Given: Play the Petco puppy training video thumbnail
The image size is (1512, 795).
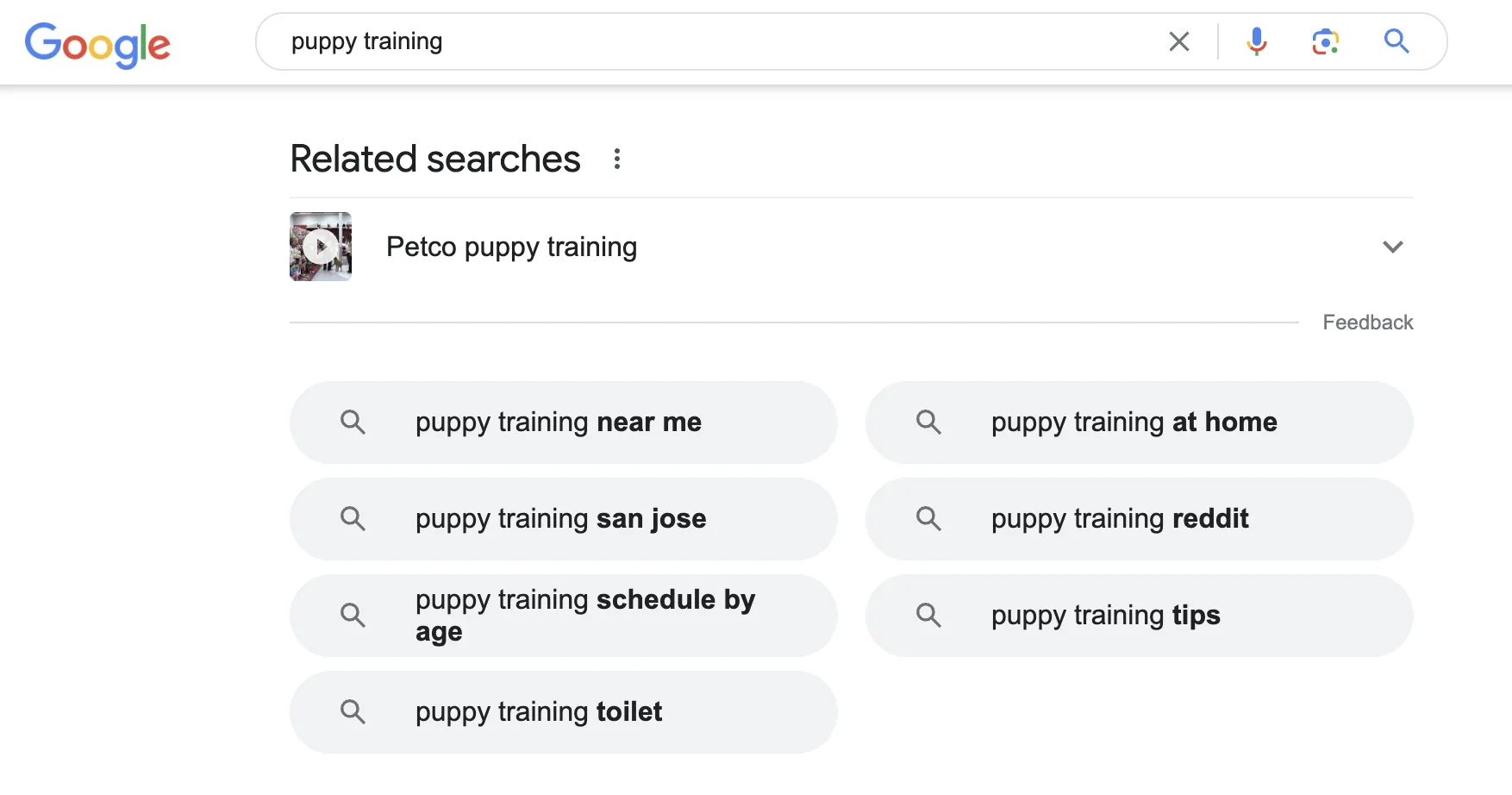Looking at the screenshot, I should click(321, 247).
